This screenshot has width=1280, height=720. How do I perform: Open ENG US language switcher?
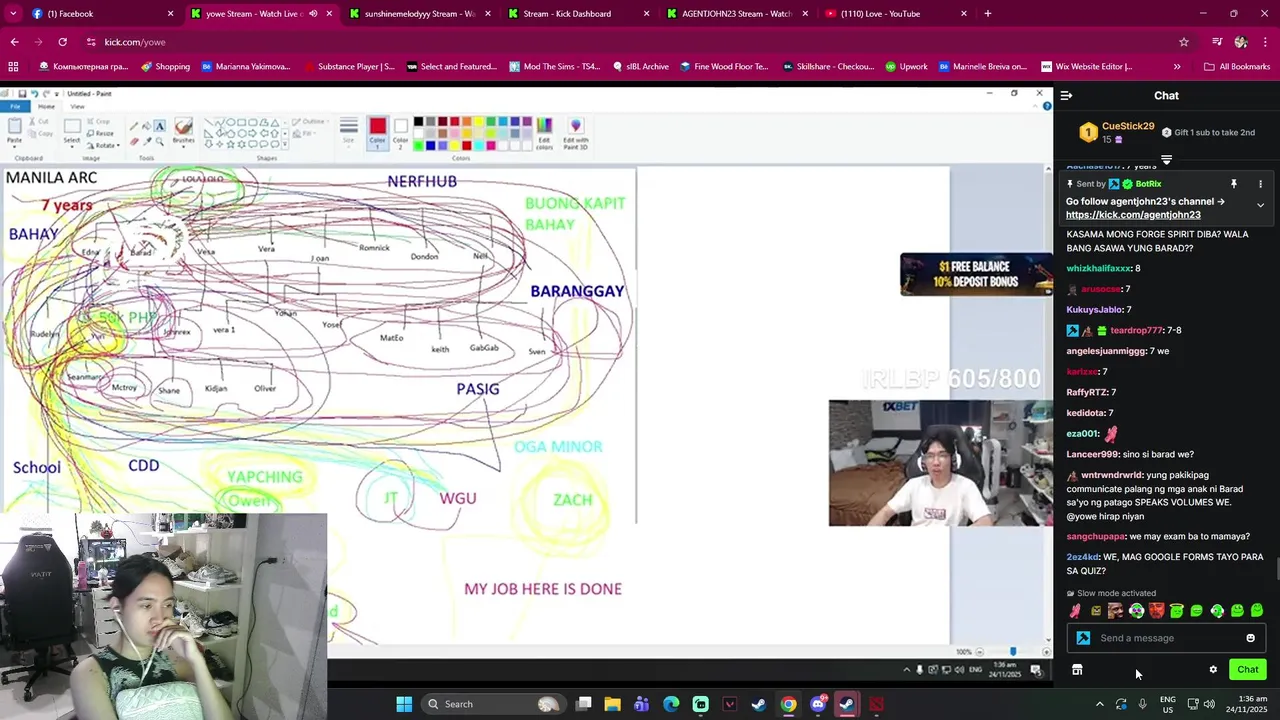pyautogui.click(x=1167, y=704)
